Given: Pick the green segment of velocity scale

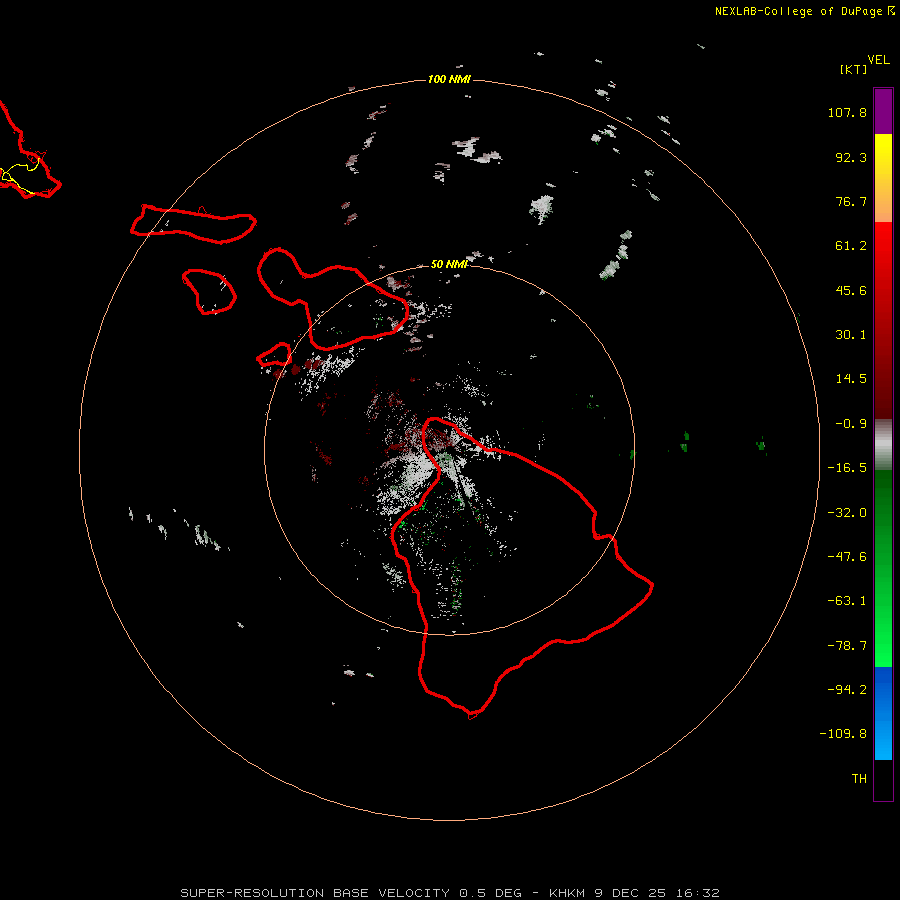Looking at the screenshot, I should tap(883, 568).
